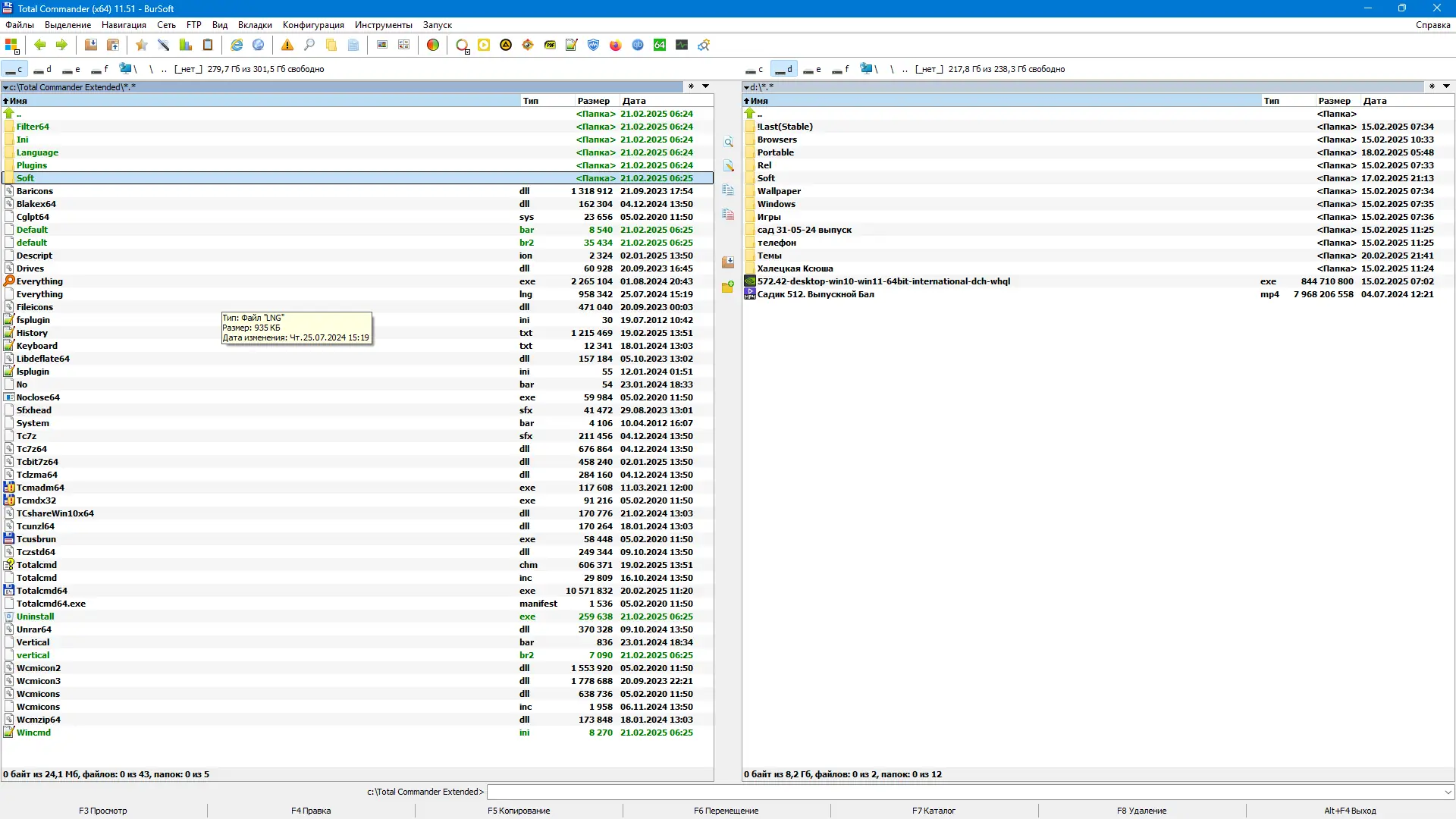Open the Конфигурация menu
1456x819 pixels.
coord(312,24)
